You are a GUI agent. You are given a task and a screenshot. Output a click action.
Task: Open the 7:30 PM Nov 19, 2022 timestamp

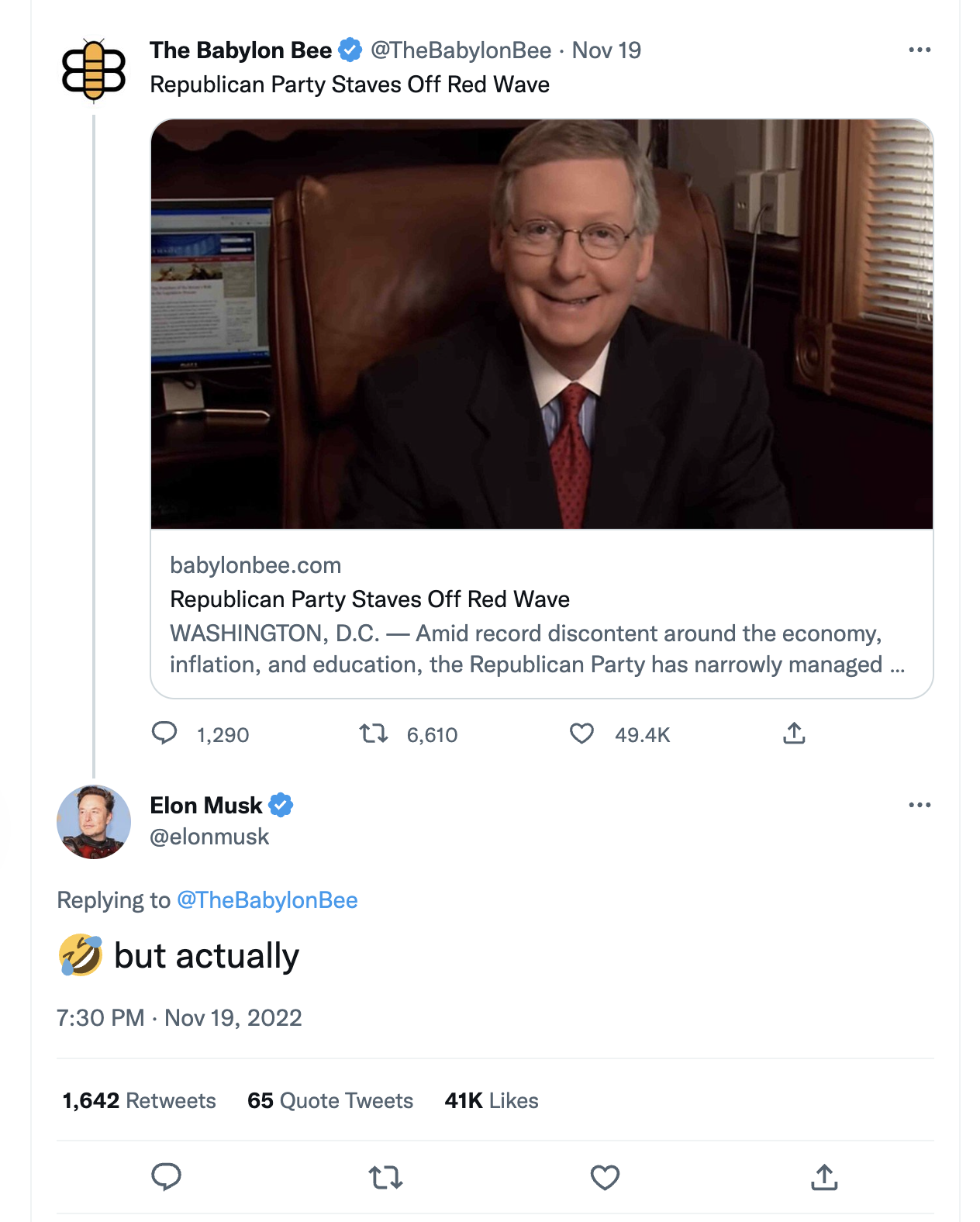(179, 1018)
